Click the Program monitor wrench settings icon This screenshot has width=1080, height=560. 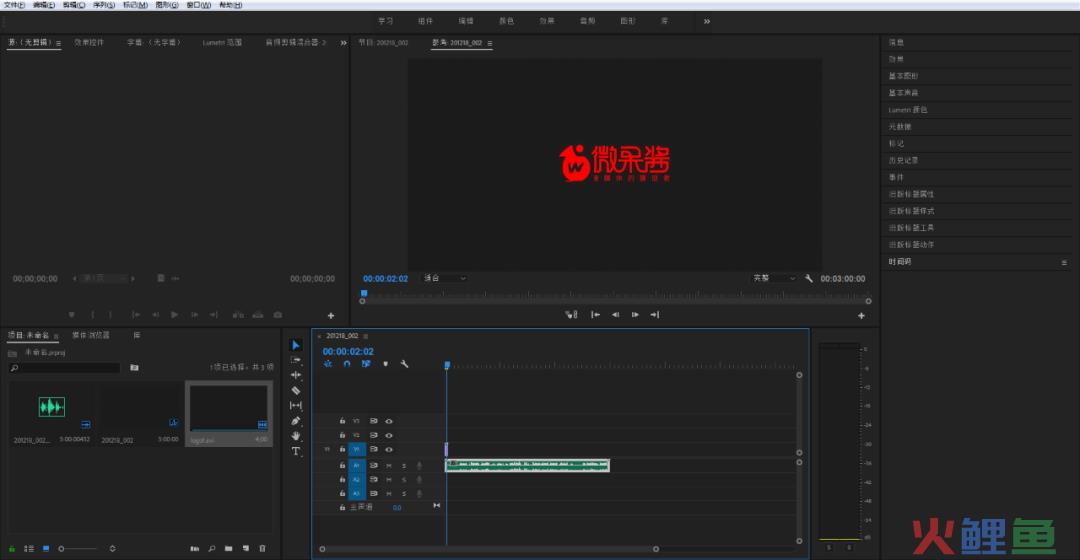809,278
